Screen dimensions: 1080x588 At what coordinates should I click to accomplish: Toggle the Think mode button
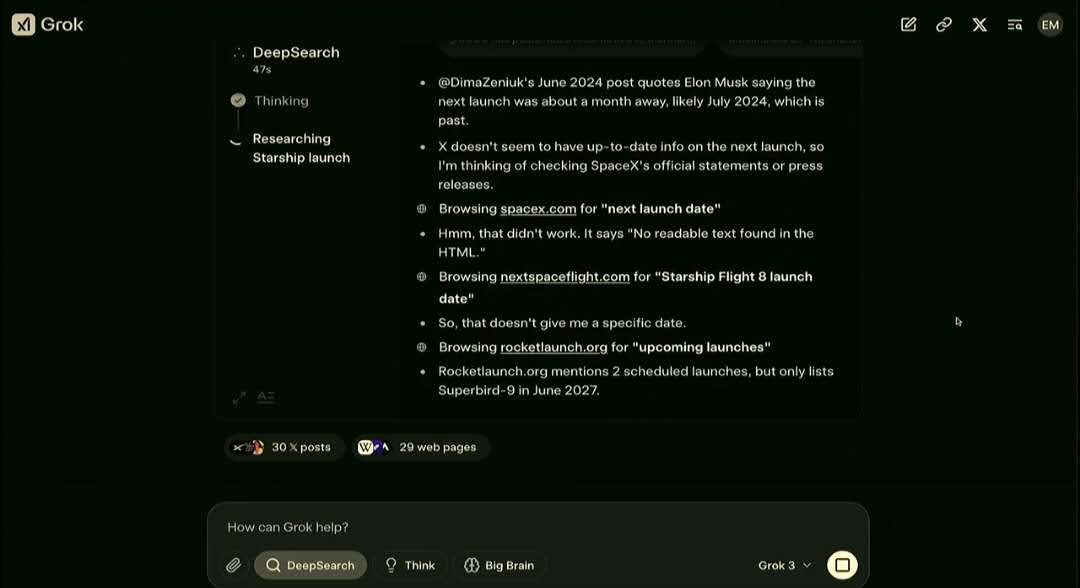click(x=410, y=565)
